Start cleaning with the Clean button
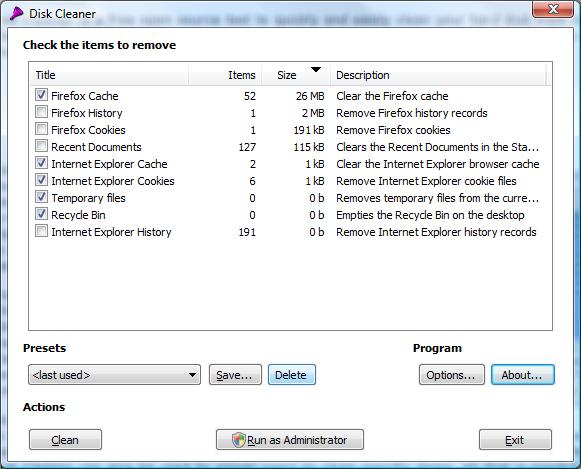This screenshot has width=581, height=469. [65, 440]
